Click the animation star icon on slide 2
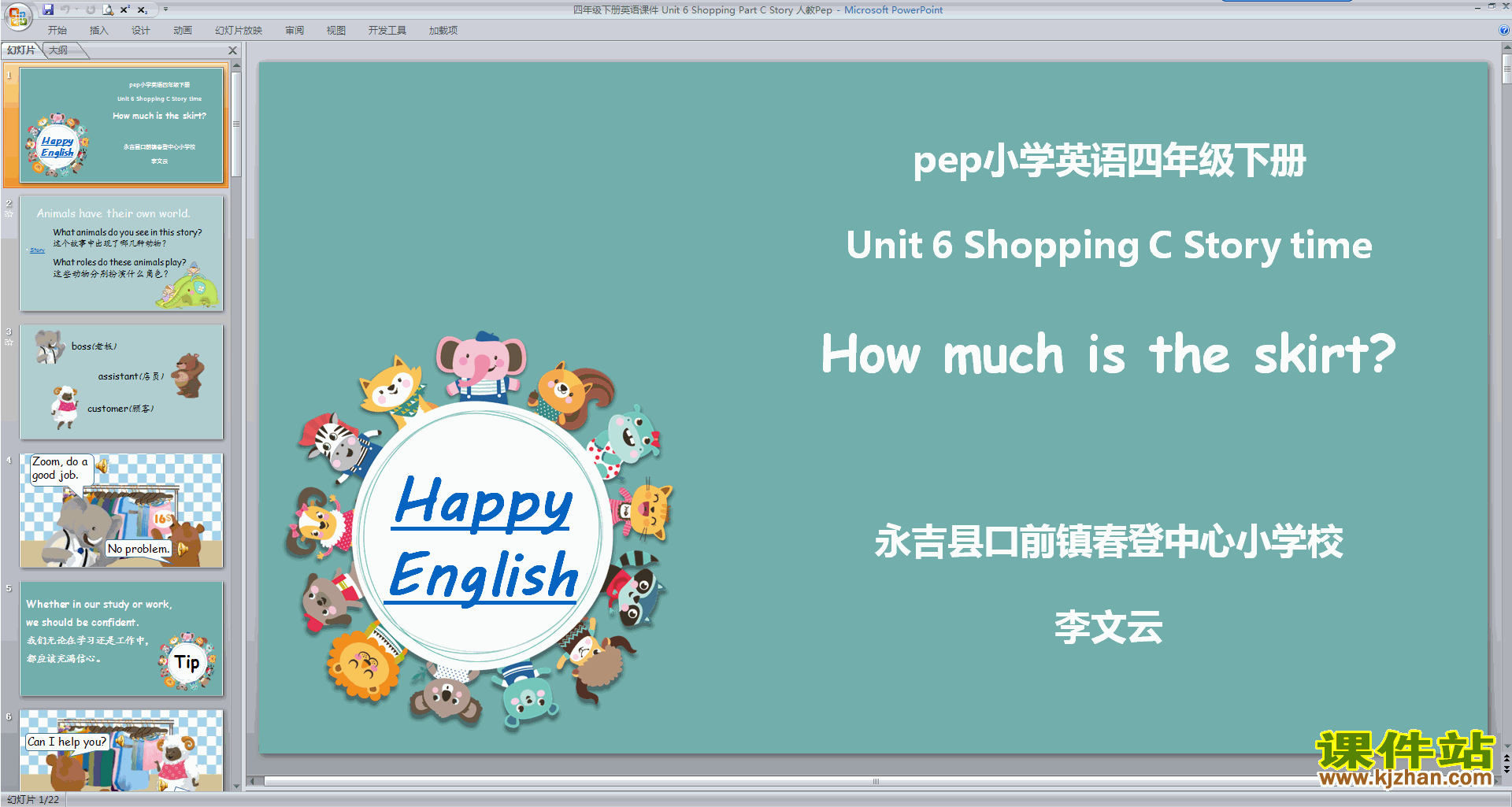 point(9,214)
